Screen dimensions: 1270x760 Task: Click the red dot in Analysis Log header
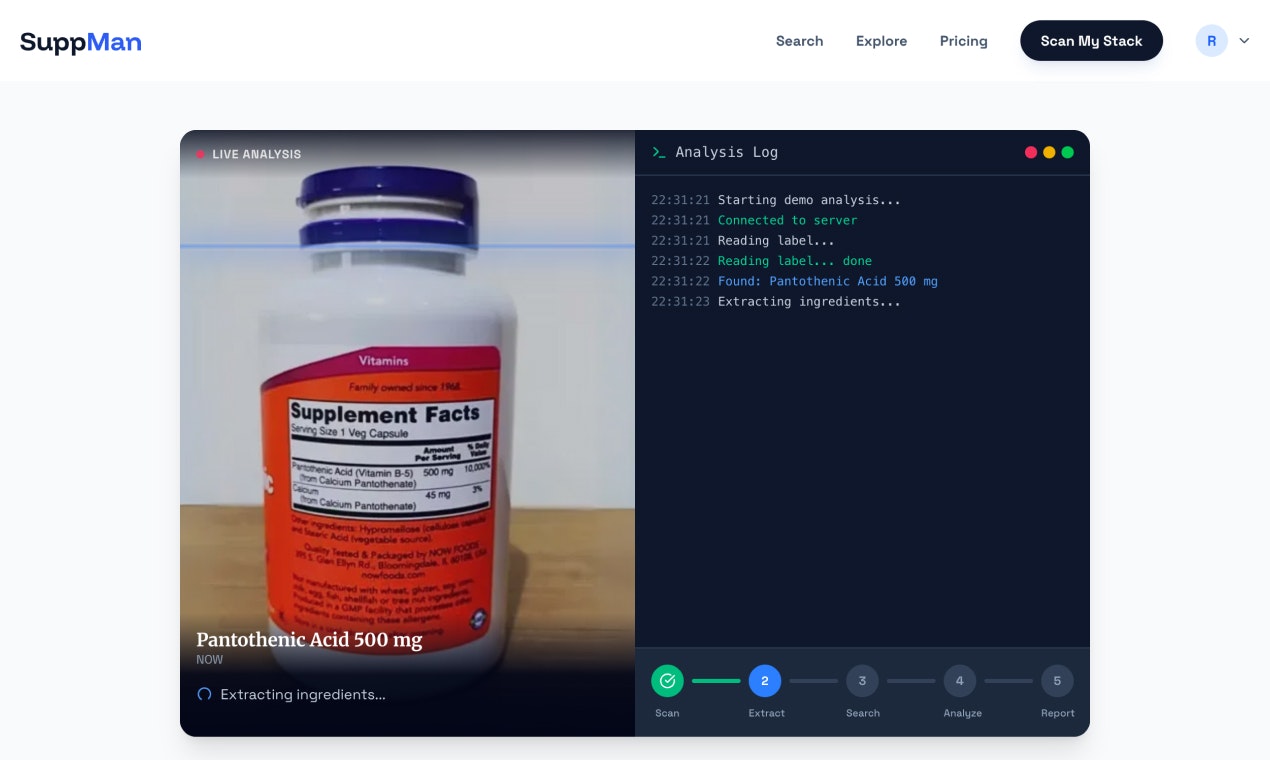coord(1031,152)
